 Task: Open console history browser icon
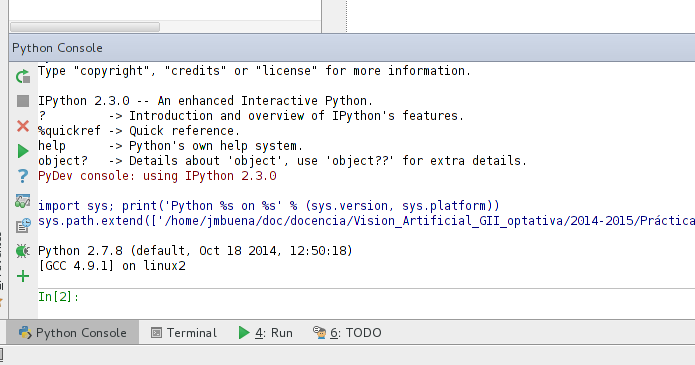[23, 226]
